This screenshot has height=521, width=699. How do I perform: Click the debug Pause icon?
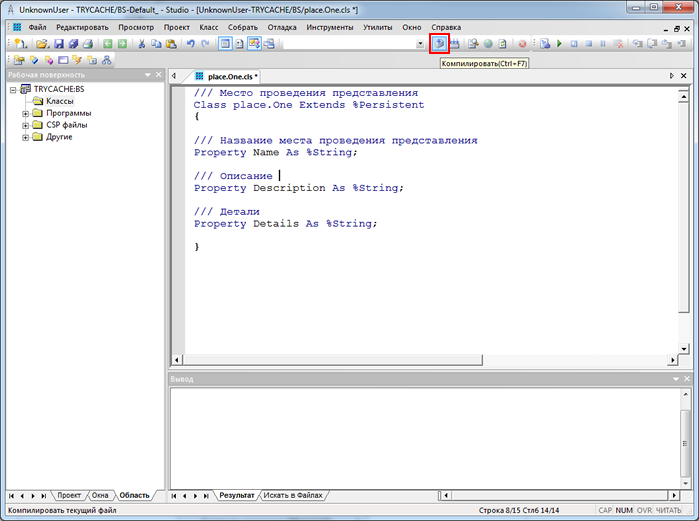(x=603, y=44)
